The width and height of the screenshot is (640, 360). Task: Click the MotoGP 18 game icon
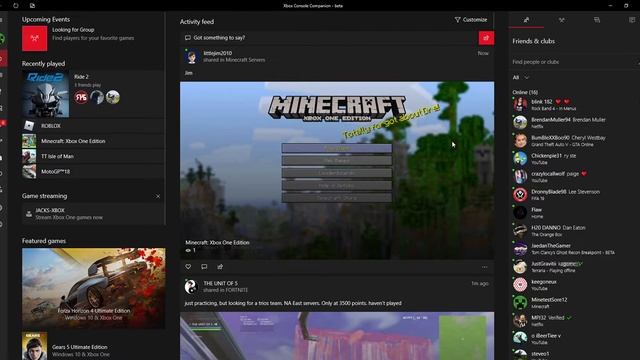tap(29, 171)
